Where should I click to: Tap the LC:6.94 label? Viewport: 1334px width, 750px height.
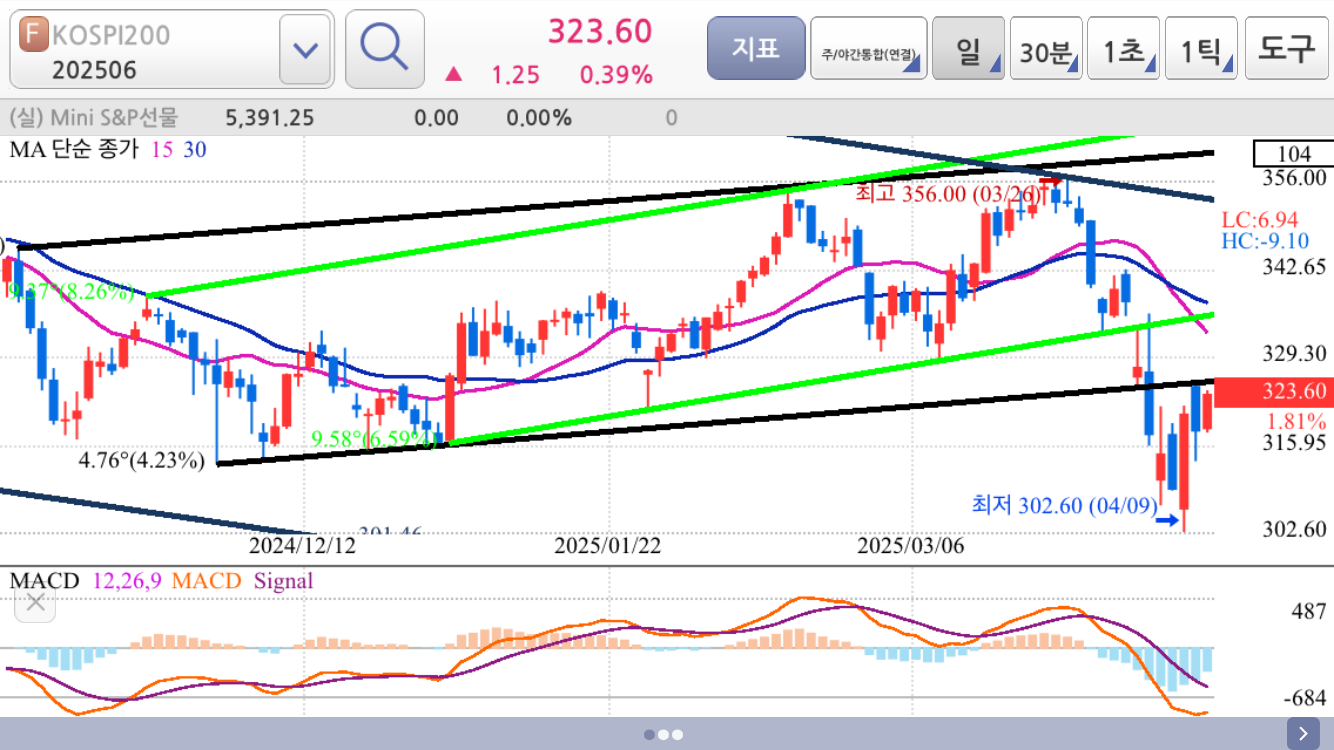(x=1260, y=219)
